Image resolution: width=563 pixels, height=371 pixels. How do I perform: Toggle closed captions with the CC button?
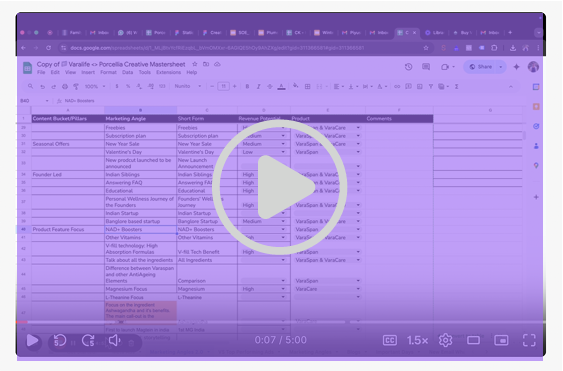(390, 340)
